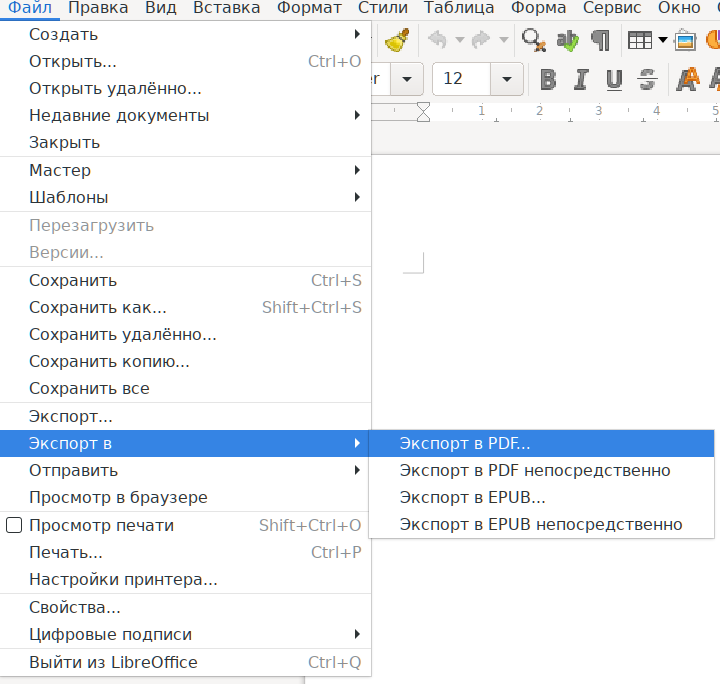Choose Выйти из LibreOffice
Viewport: 720px width, 684px height.
(186, 662)
